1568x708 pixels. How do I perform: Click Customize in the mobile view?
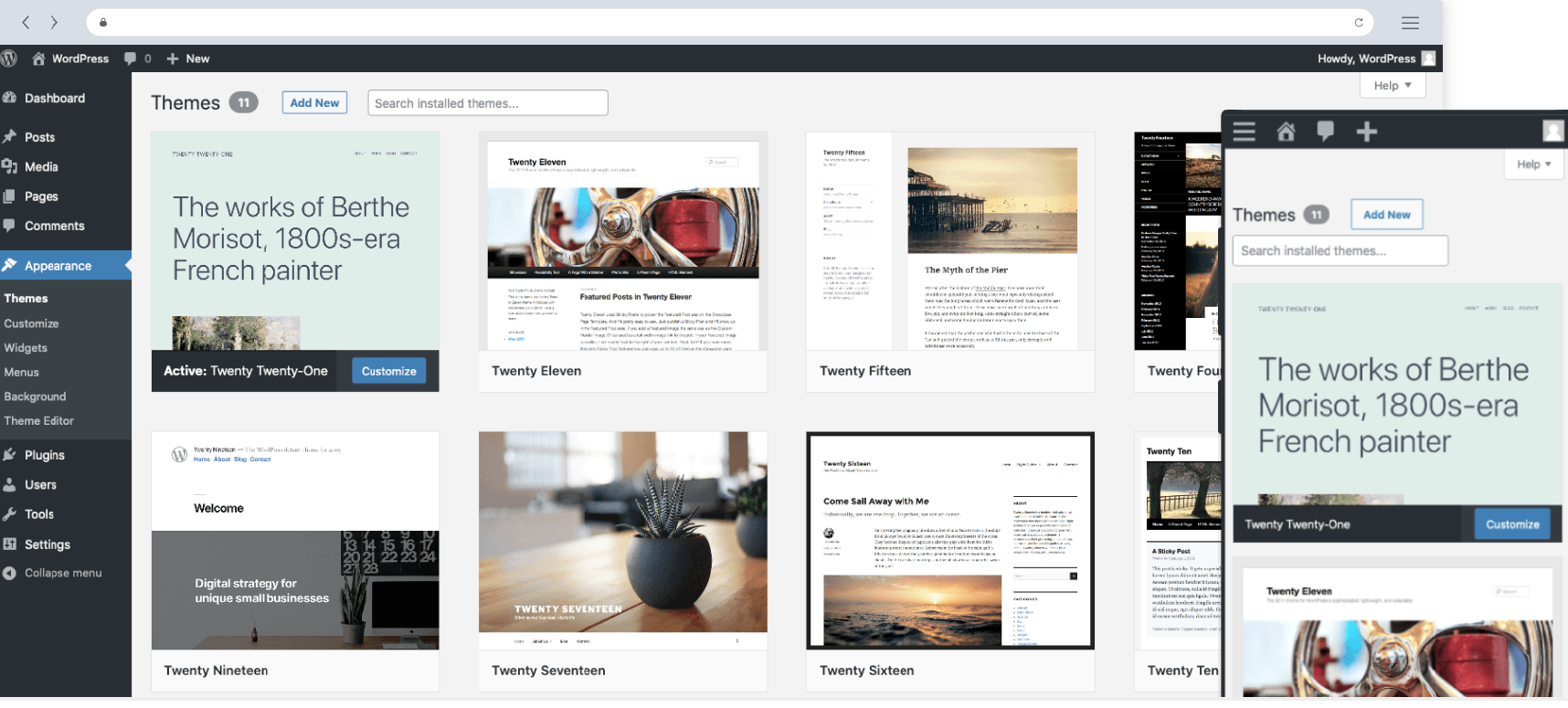click(1512, 524)
